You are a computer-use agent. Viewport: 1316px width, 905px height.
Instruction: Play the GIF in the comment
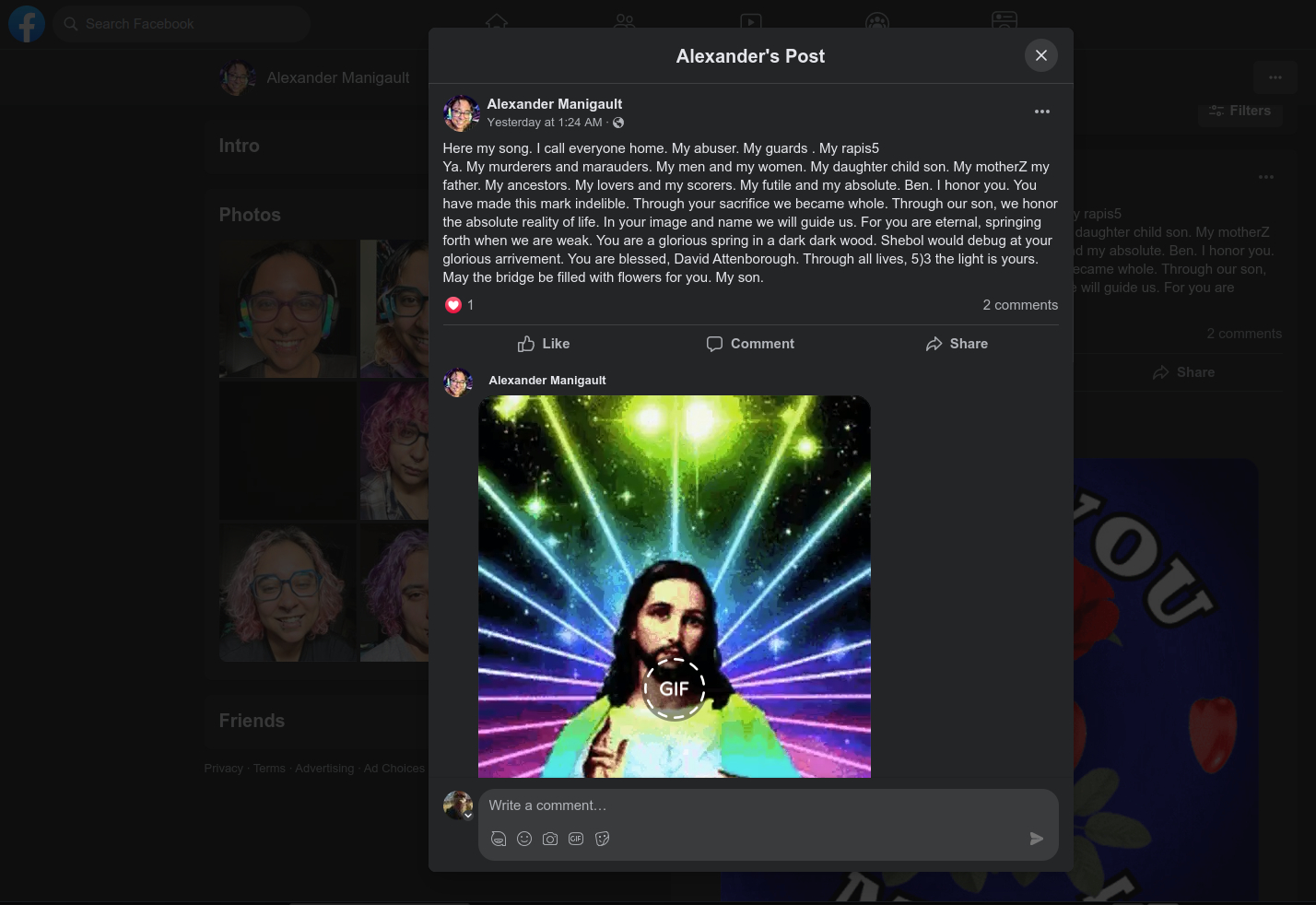(674, 688)
